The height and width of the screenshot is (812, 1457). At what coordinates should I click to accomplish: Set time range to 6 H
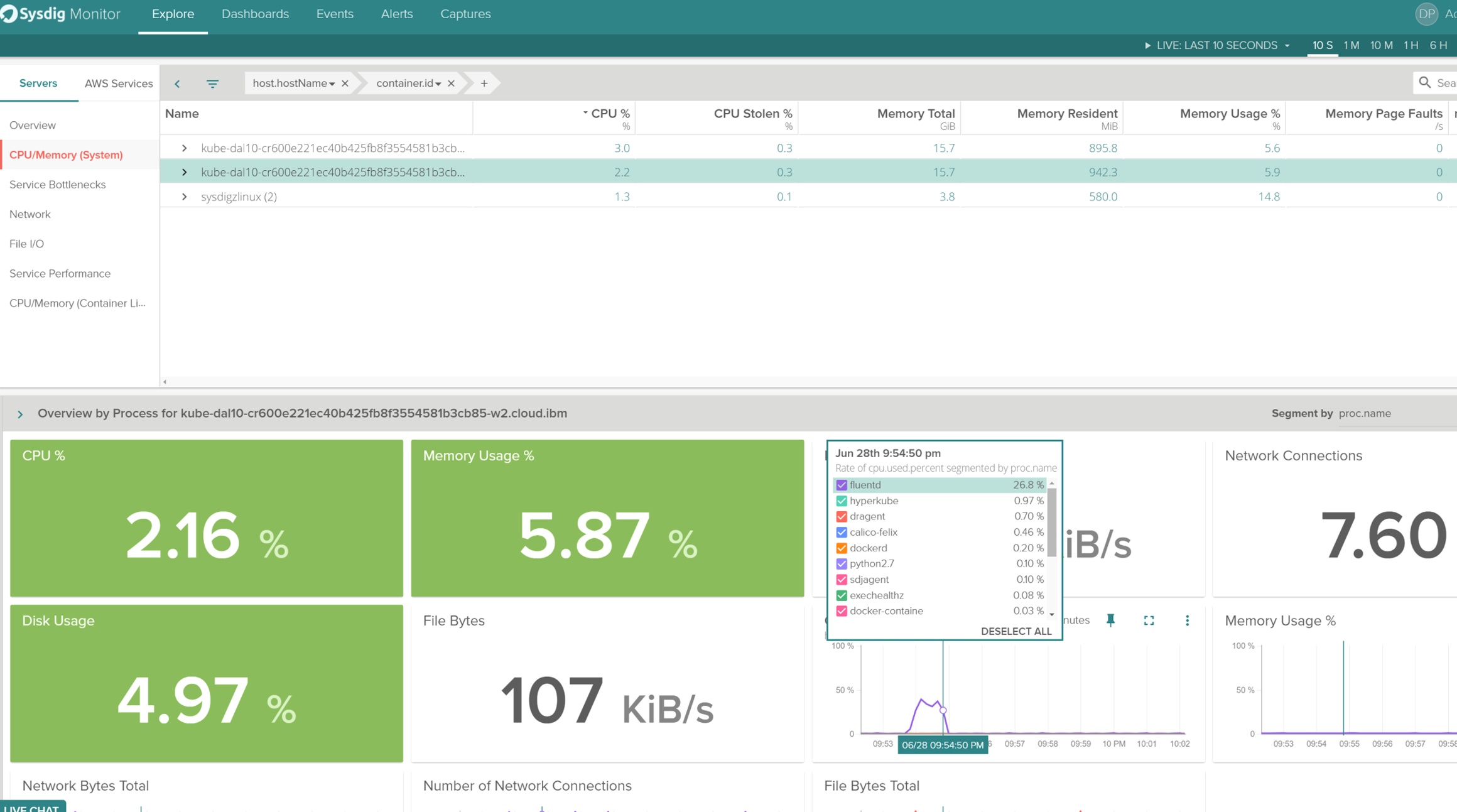coord(1438,45)
